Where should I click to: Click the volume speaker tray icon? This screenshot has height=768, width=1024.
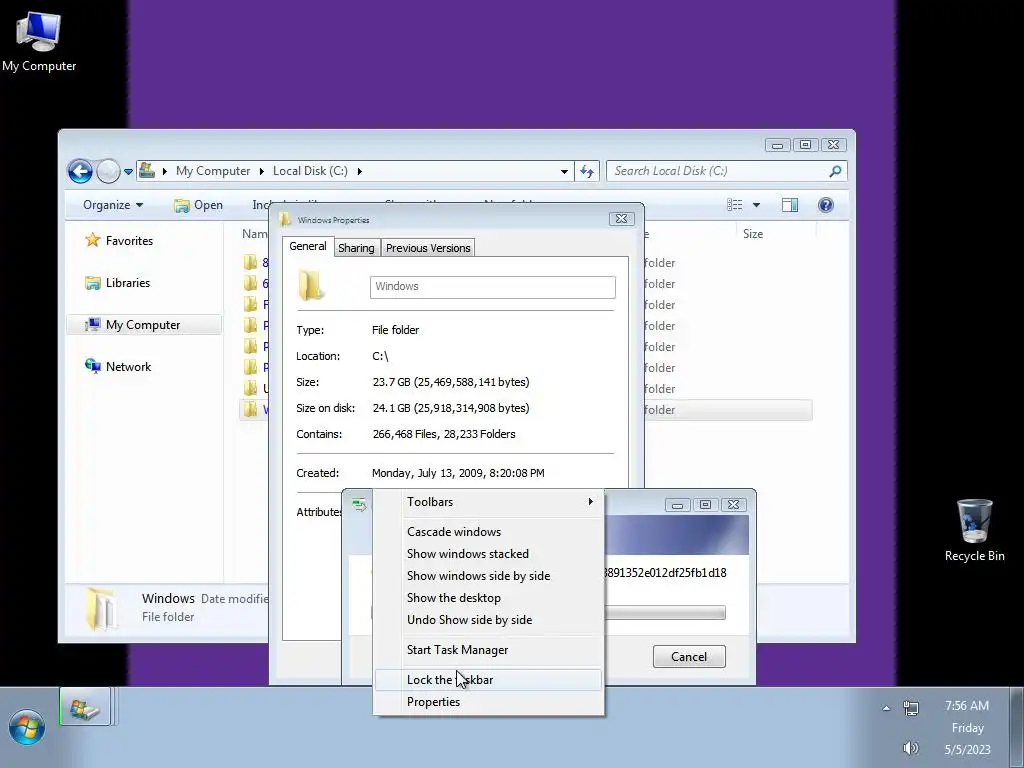(910, 748)
